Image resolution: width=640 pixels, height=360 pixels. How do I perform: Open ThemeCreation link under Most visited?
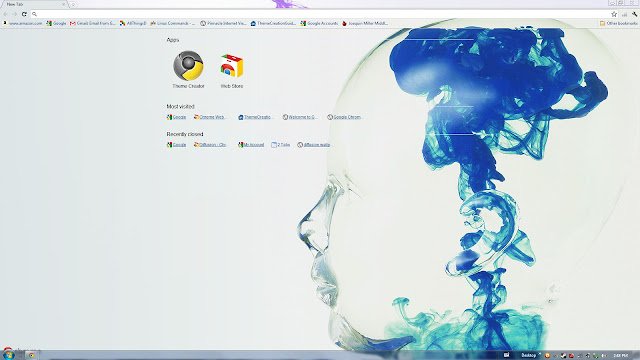(255, 117)
